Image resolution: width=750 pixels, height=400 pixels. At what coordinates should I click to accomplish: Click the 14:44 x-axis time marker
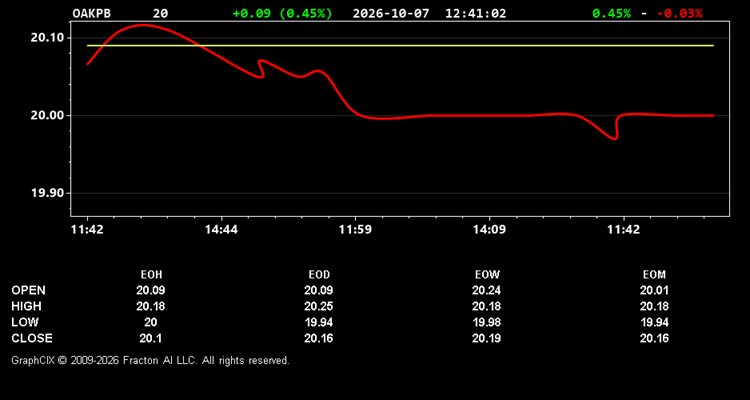(x=221, y=230)
